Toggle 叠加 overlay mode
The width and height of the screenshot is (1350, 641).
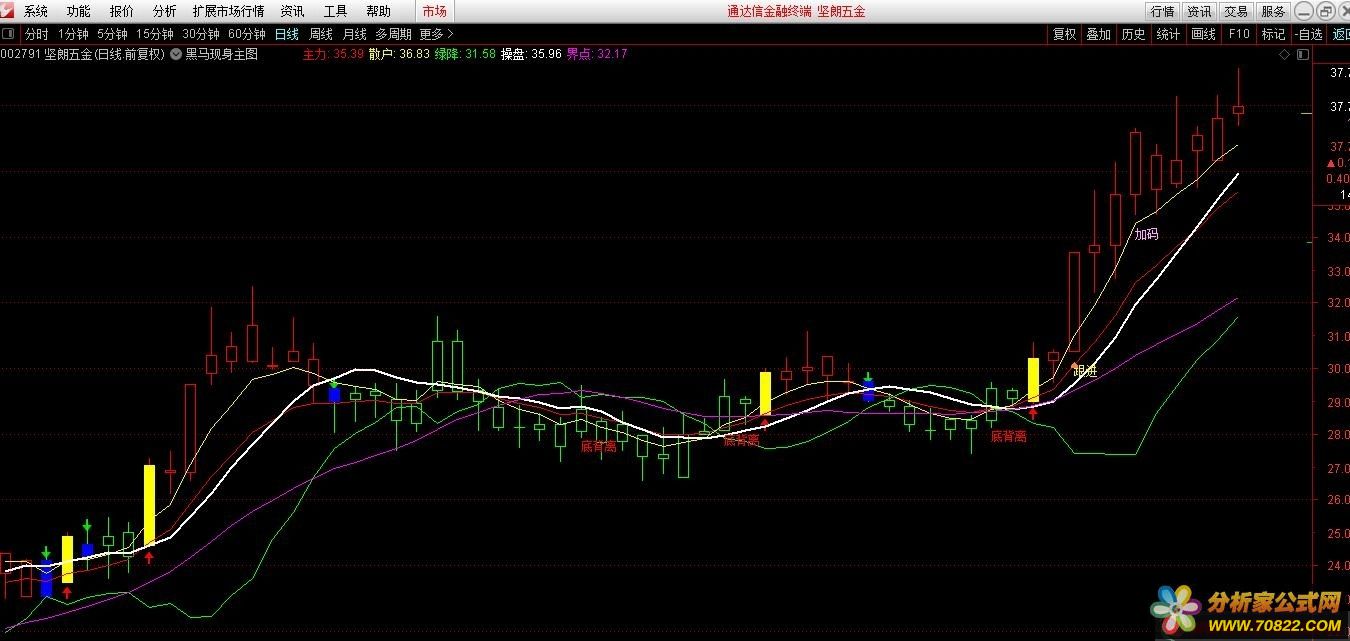1098,34
